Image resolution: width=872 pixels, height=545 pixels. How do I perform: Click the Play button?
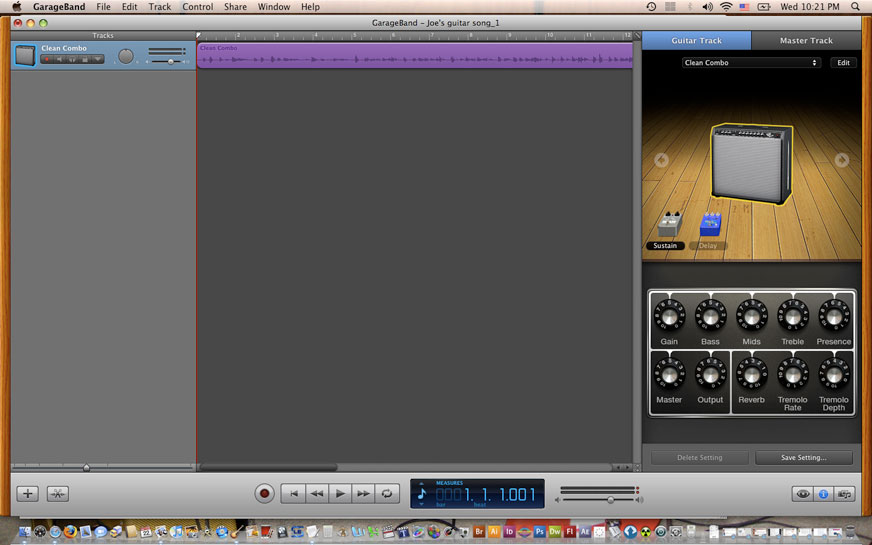(x=340, y=493)
